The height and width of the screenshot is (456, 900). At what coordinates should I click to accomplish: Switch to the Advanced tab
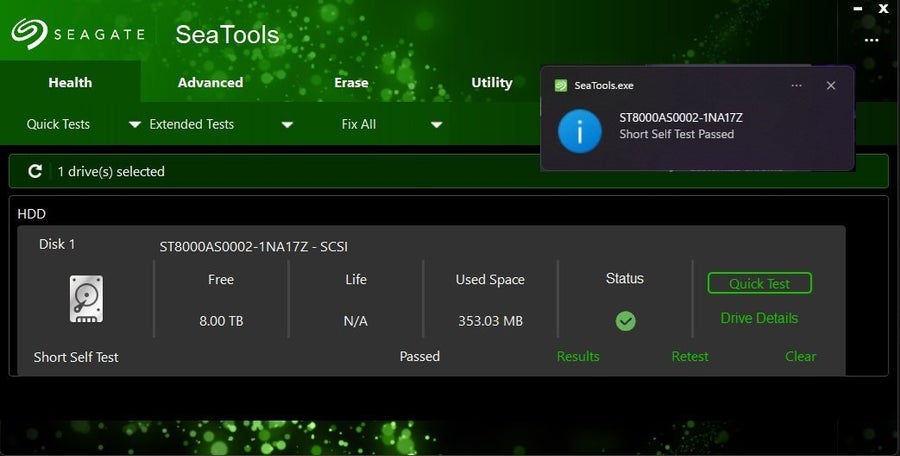click(210, 83)
